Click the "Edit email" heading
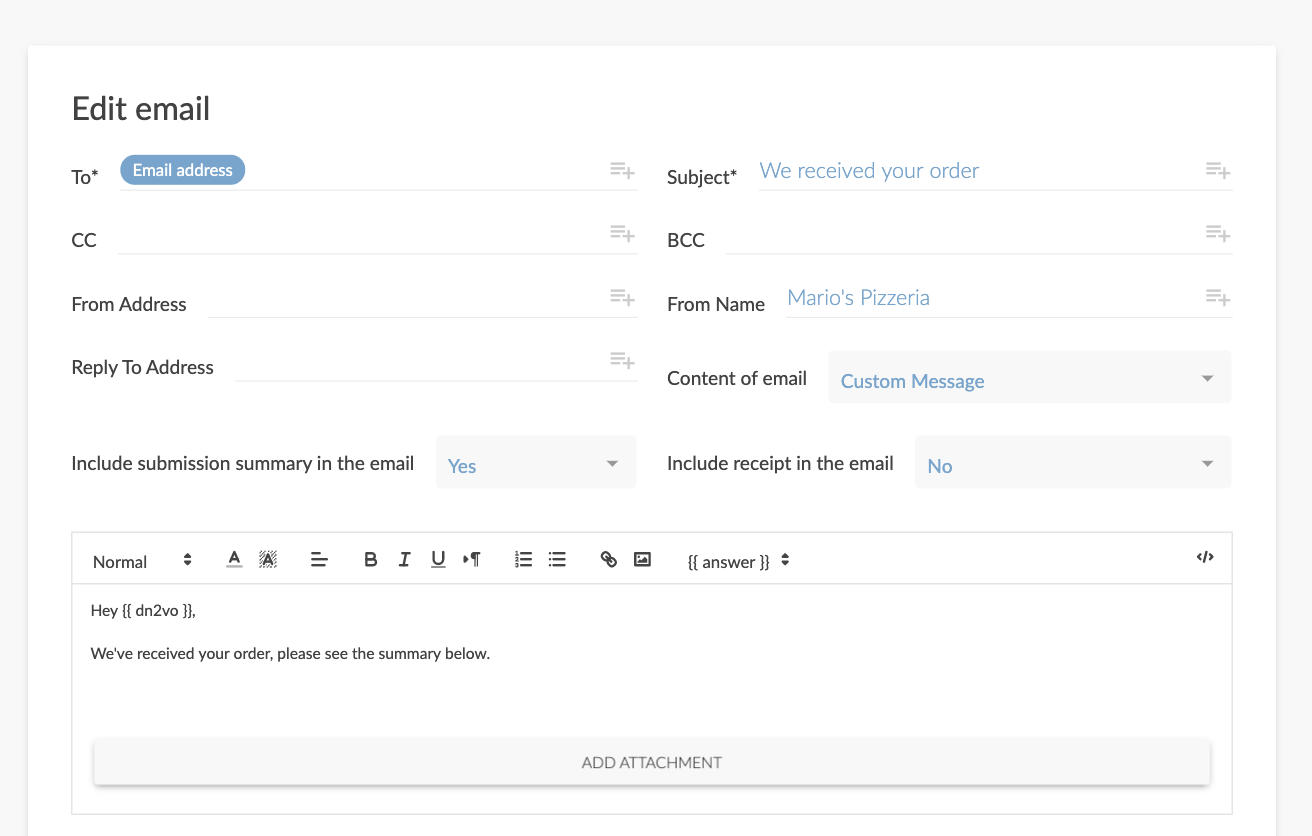 [x=141, y=108]
